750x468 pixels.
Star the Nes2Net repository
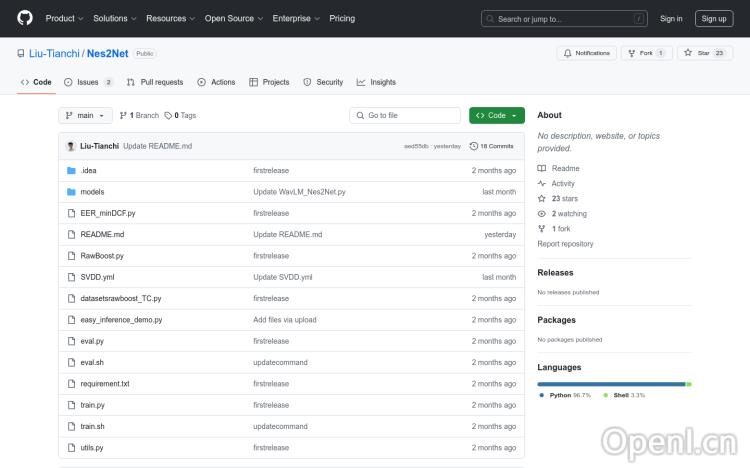pyautogui.click(x=705, y=53)
